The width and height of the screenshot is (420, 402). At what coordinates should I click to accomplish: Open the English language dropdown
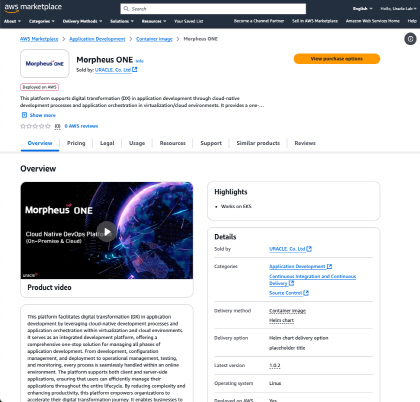click(363, 9)
